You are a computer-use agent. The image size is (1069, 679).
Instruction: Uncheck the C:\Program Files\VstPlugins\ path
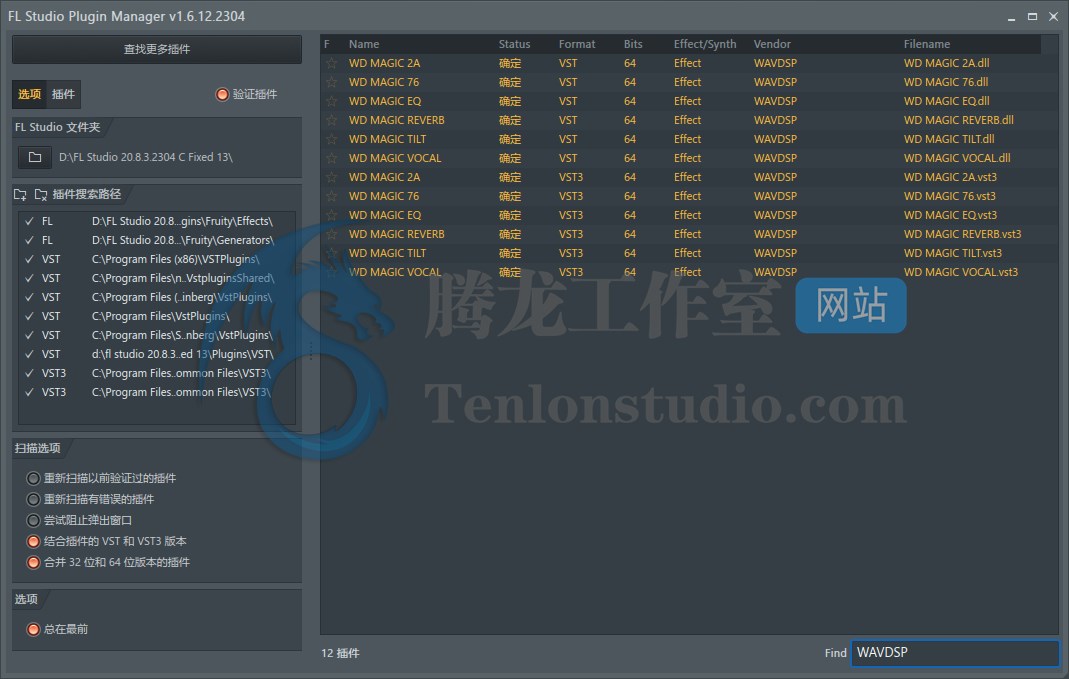[x=29, y=316]
